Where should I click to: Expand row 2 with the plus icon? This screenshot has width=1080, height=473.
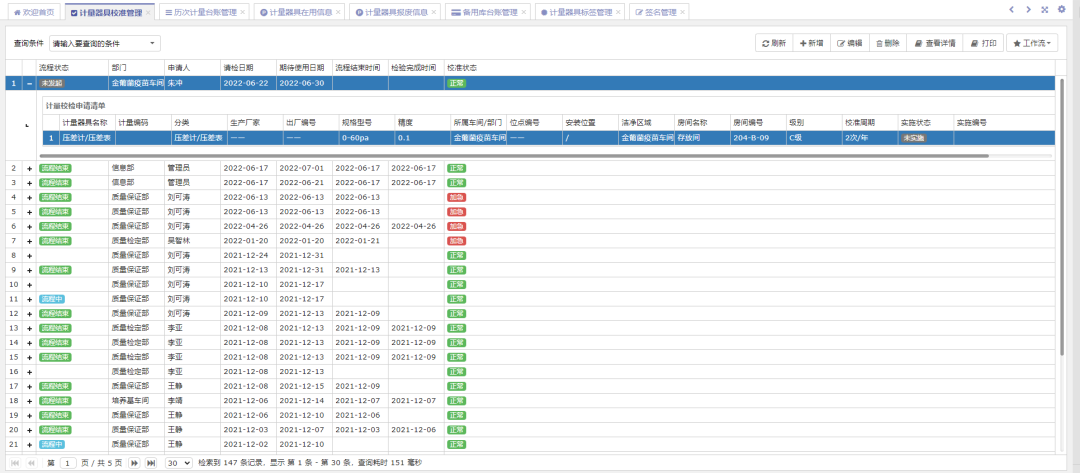[30, 169]
